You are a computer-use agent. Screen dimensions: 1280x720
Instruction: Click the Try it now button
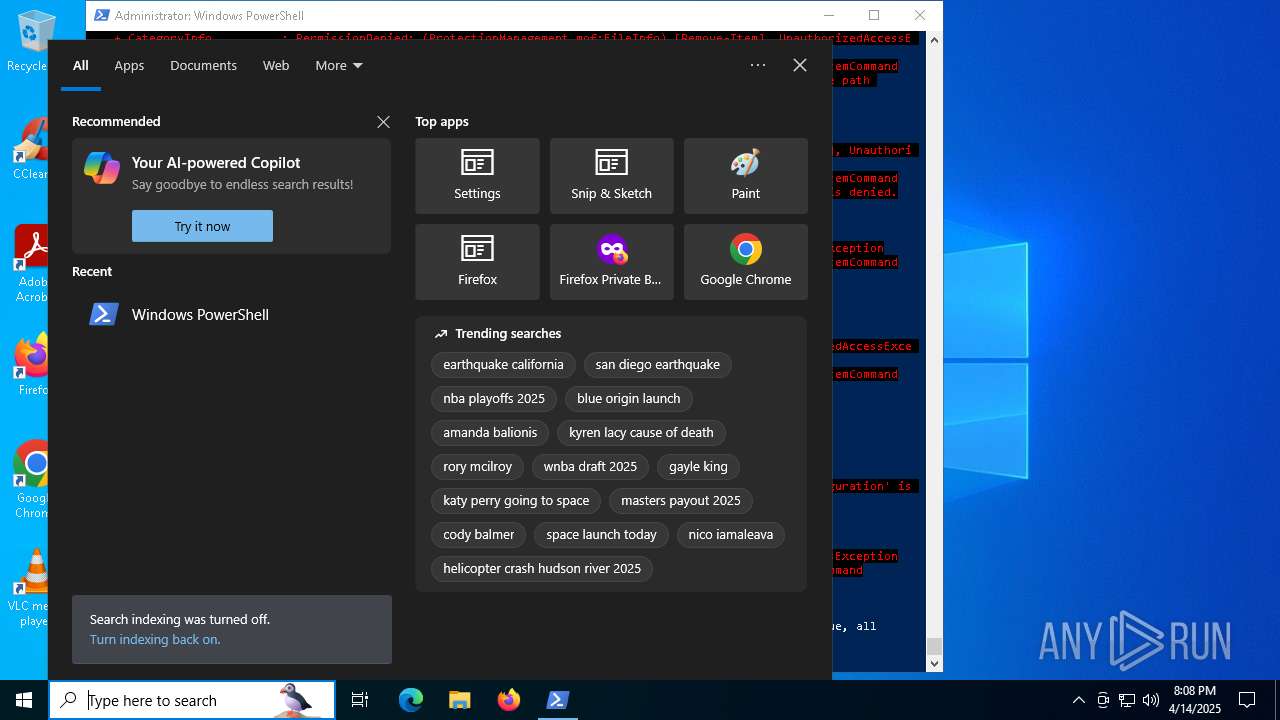click(202, 226)
